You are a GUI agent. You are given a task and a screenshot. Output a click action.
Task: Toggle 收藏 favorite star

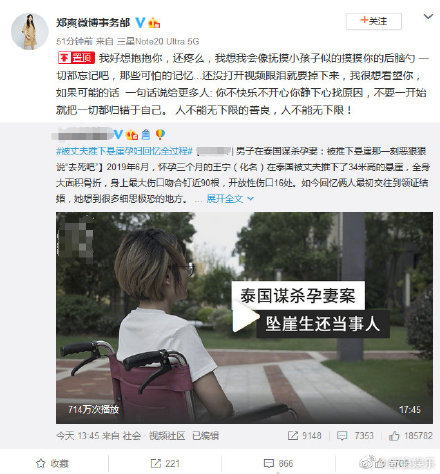coord(52,463)
